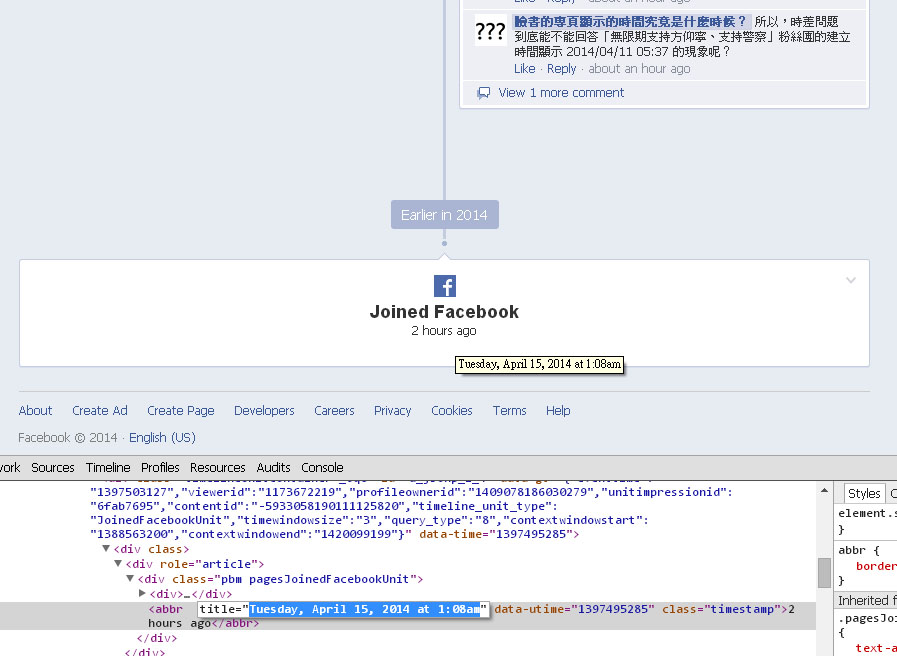The width and height of the screenshot is (897, 656).
Task: Expand the collapsed <div>…</div> node
Action: pyautogui.click(x=142, y=593)
